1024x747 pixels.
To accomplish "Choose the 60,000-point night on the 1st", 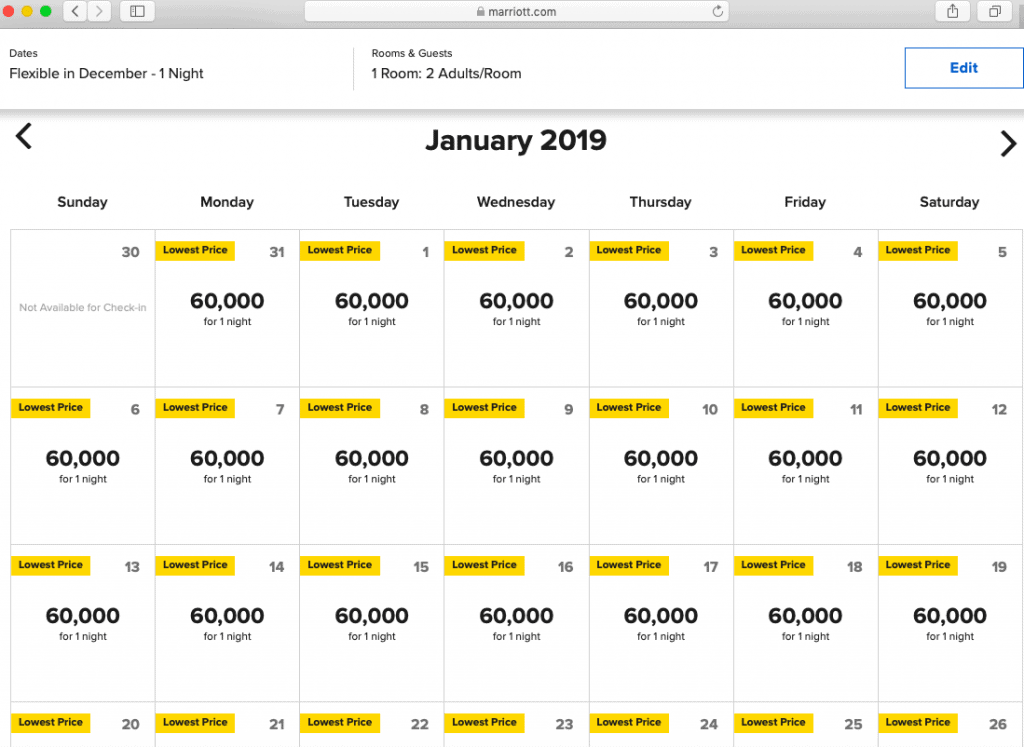I will [372, 308].
